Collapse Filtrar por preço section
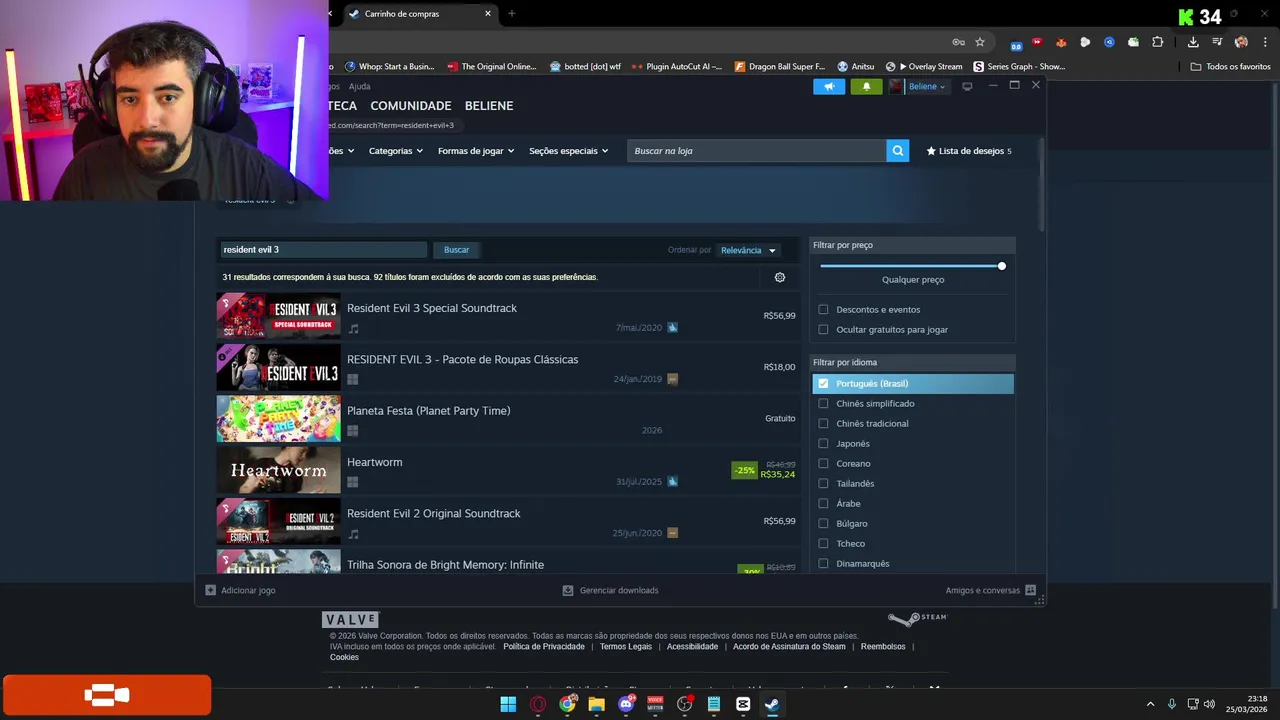The image size is (1280, 720). 912,245
